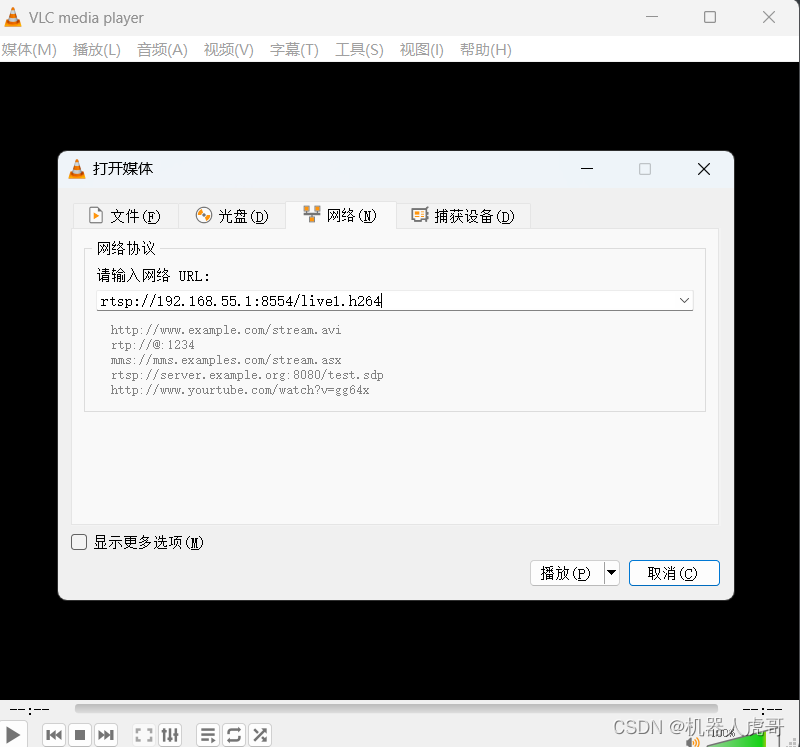Image resolution: width=800 pixels, height=747 pixels.
Task: Open the 帮助 menu
Action: [x=486, y=49]
